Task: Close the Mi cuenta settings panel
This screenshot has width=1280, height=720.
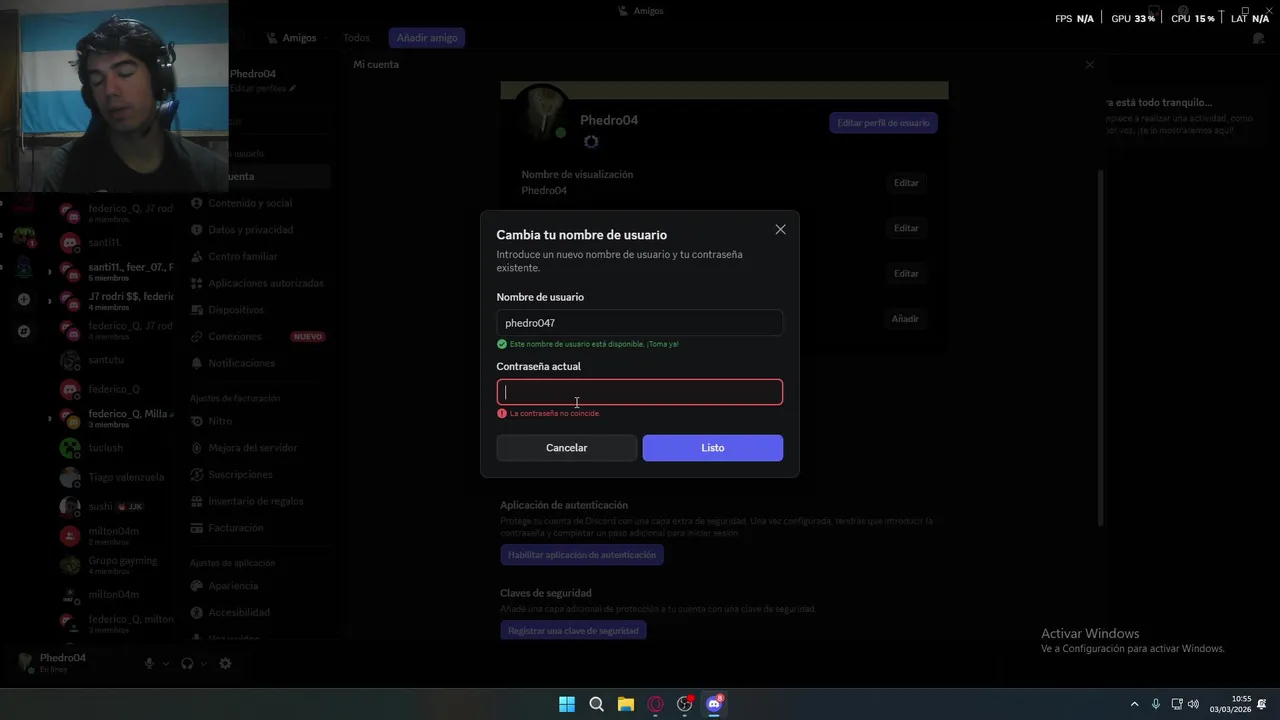Action: click(x=1090, y=65)
